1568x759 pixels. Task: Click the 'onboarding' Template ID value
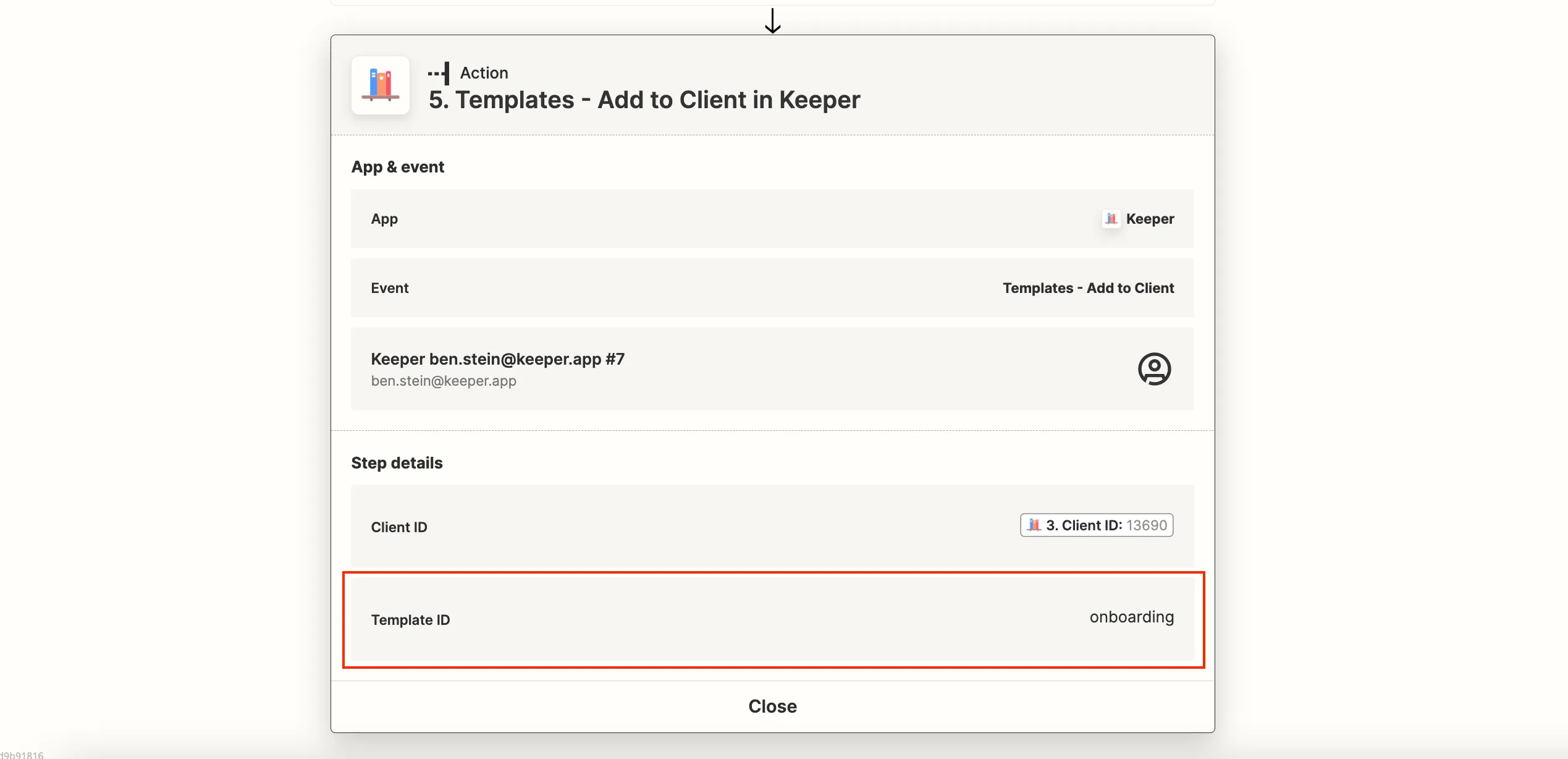(x=1131, y=617)
